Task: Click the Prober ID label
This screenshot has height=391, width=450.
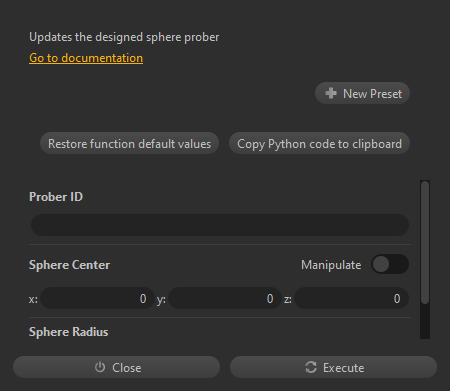Action: 56,197
